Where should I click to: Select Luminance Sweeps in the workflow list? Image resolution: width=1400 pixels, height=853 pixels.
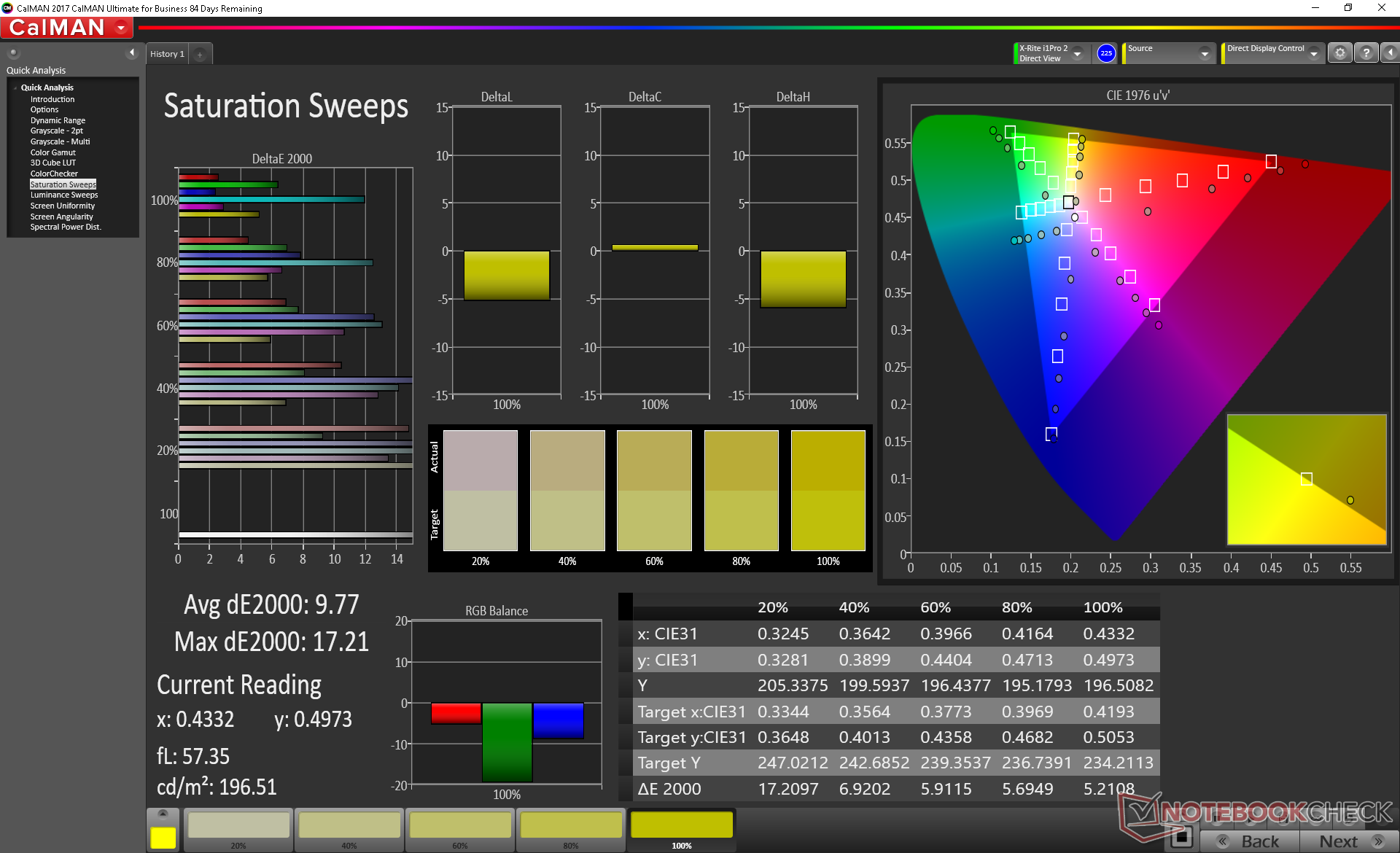tap(63, 195)
